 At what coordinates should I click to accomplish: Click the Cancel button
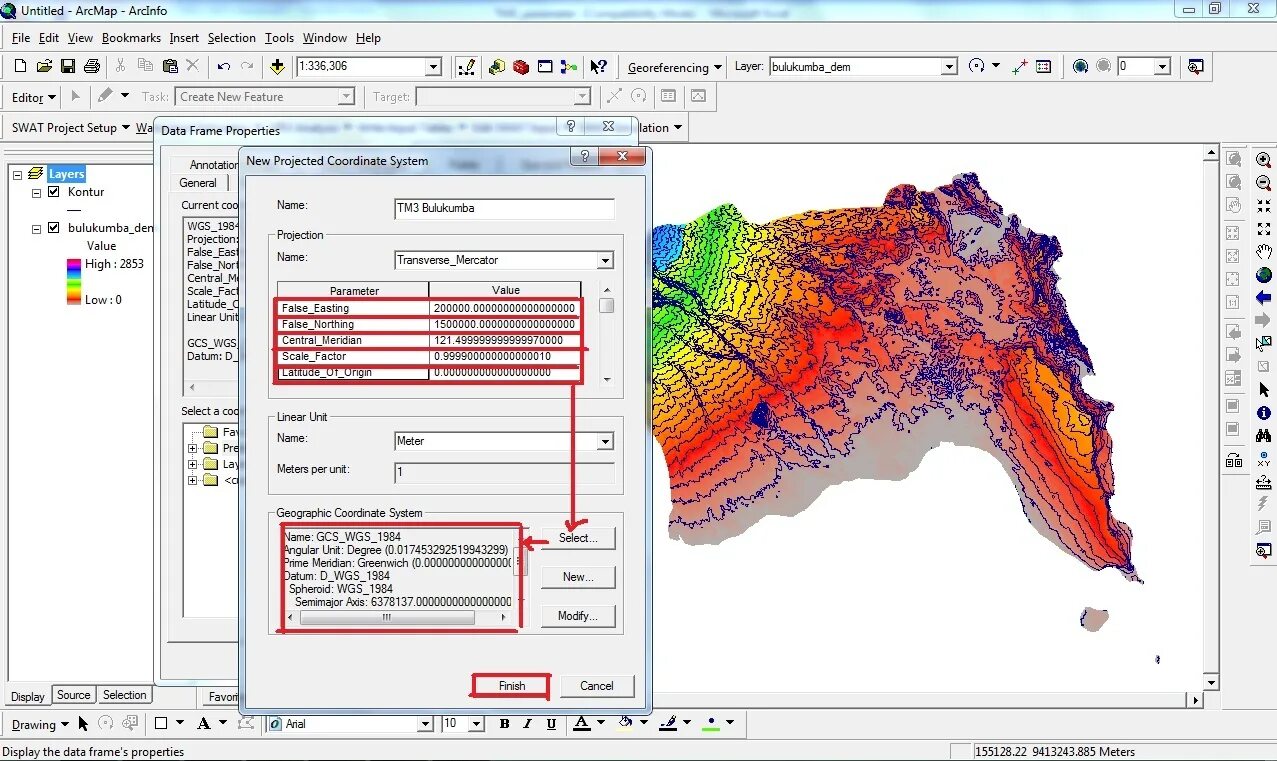tap(597, 686)
